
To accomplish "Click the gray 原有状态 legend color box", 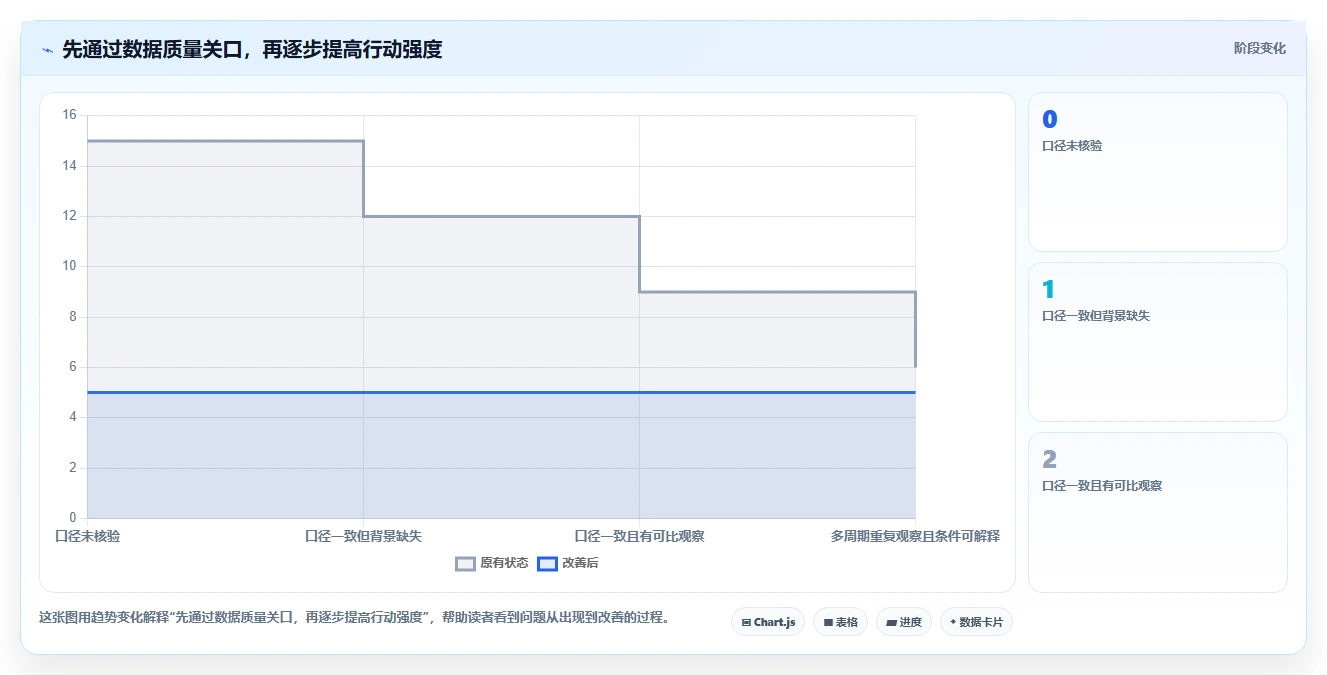I will pos(465,563).
